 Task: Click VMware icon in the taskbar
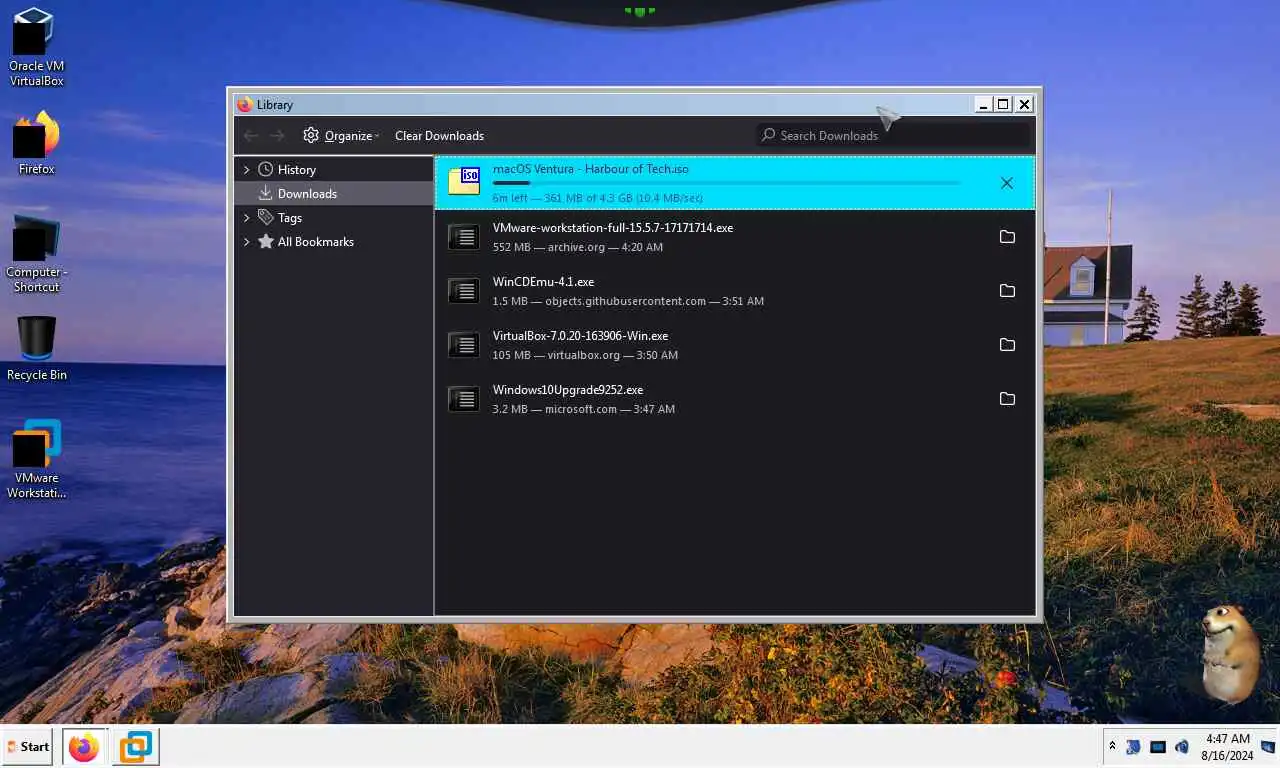135,747
